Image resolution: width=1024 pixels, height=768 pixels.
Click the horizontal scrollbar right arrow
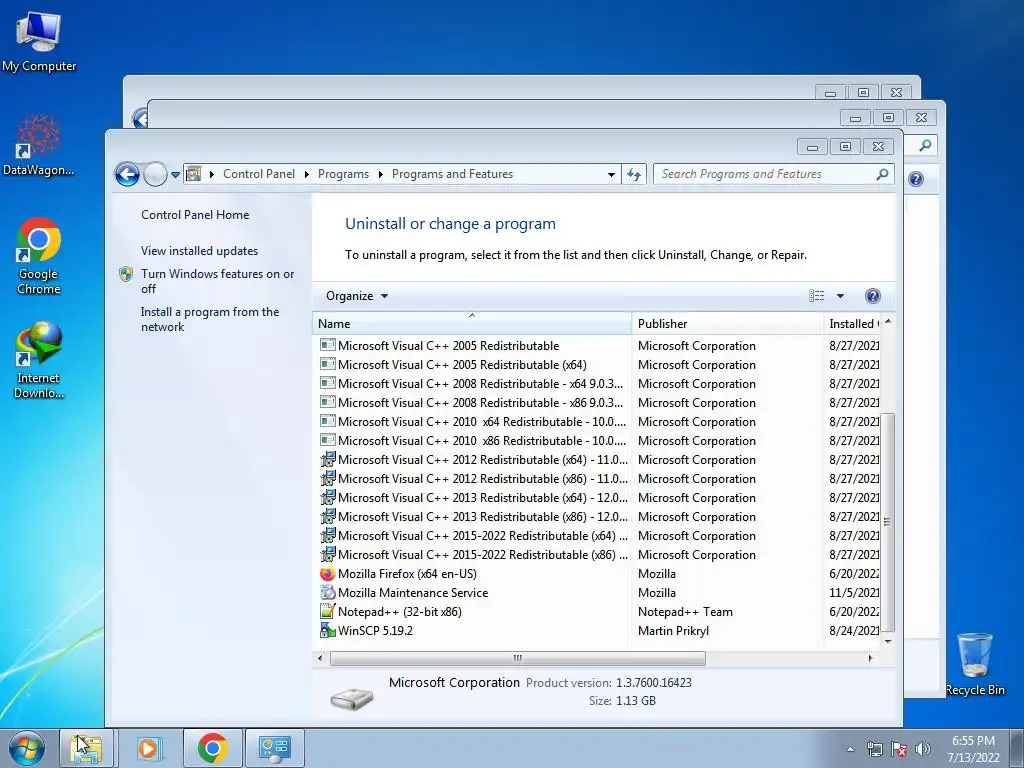tap(870, 658)
